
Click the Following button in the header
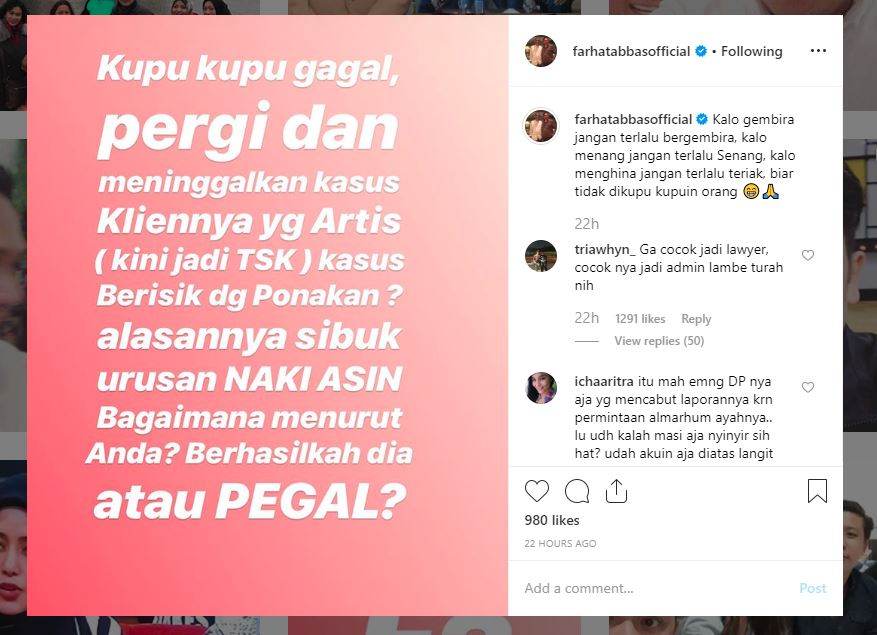coord(751,51)
